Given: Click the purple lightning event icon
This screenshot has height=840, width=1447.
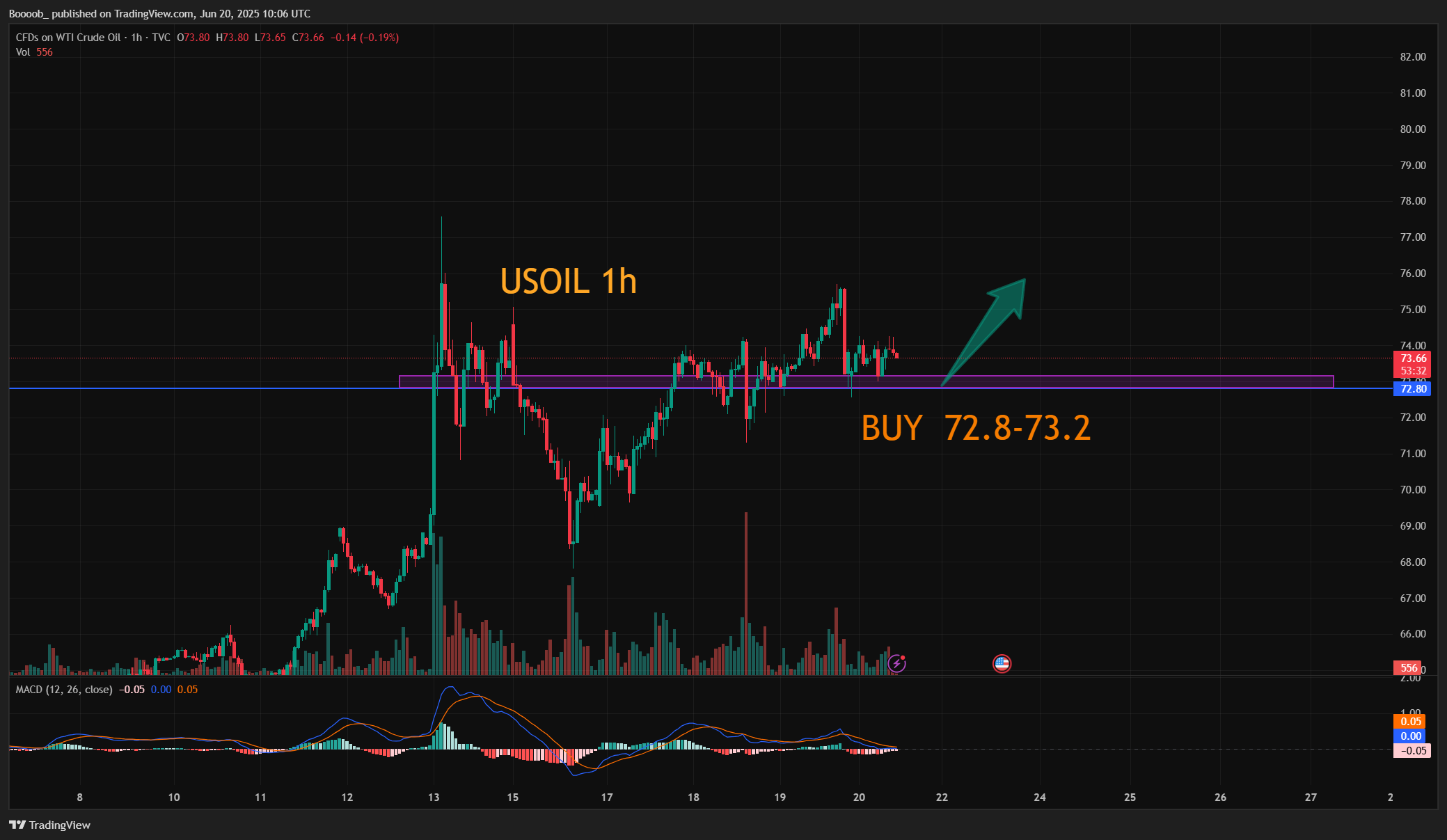Looking at the screenshot, I should [897, 663].
